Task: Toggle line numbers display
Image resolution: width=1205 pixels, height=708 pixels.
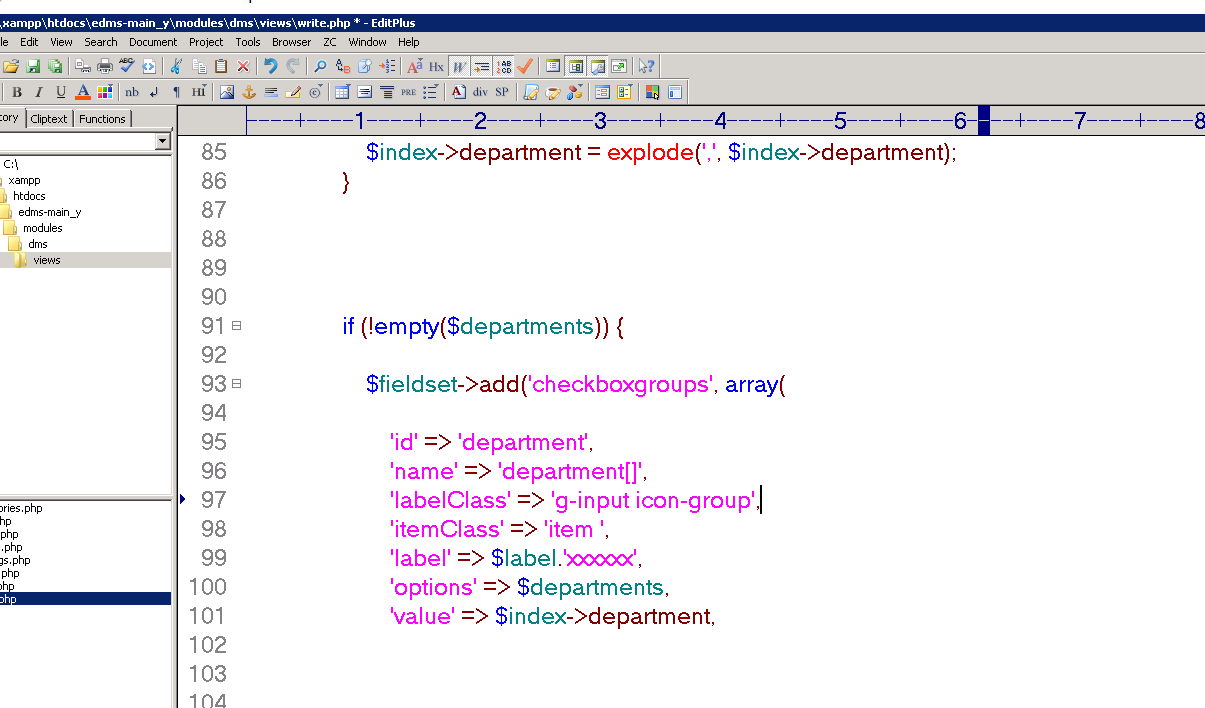Action: click(x=504, y=66)
